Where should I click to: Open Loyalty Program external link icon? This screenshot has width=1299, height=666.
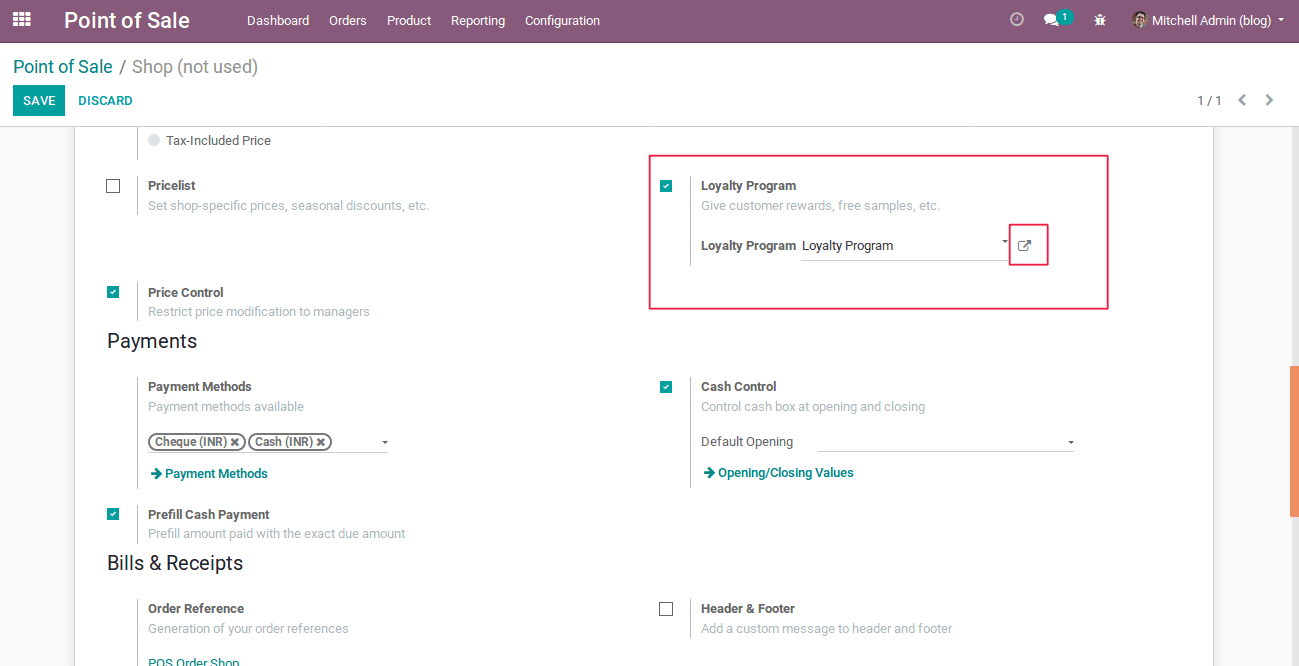(x=1024, y=246)
